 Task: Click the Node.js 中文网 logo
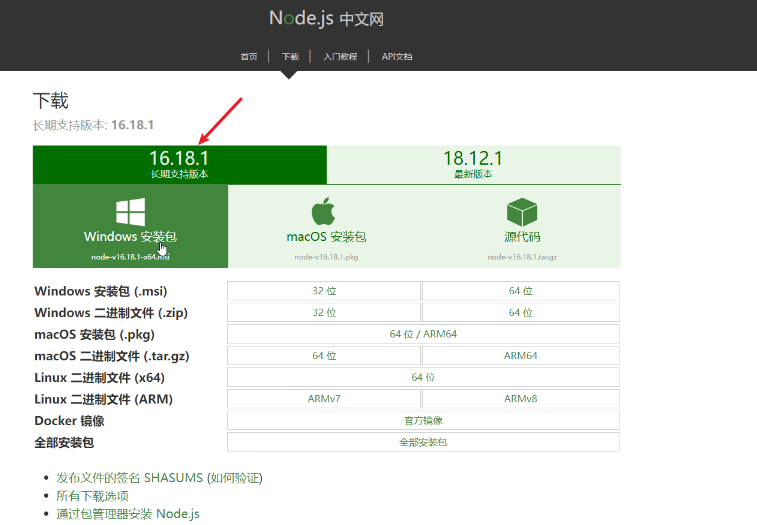click(326, 19)
